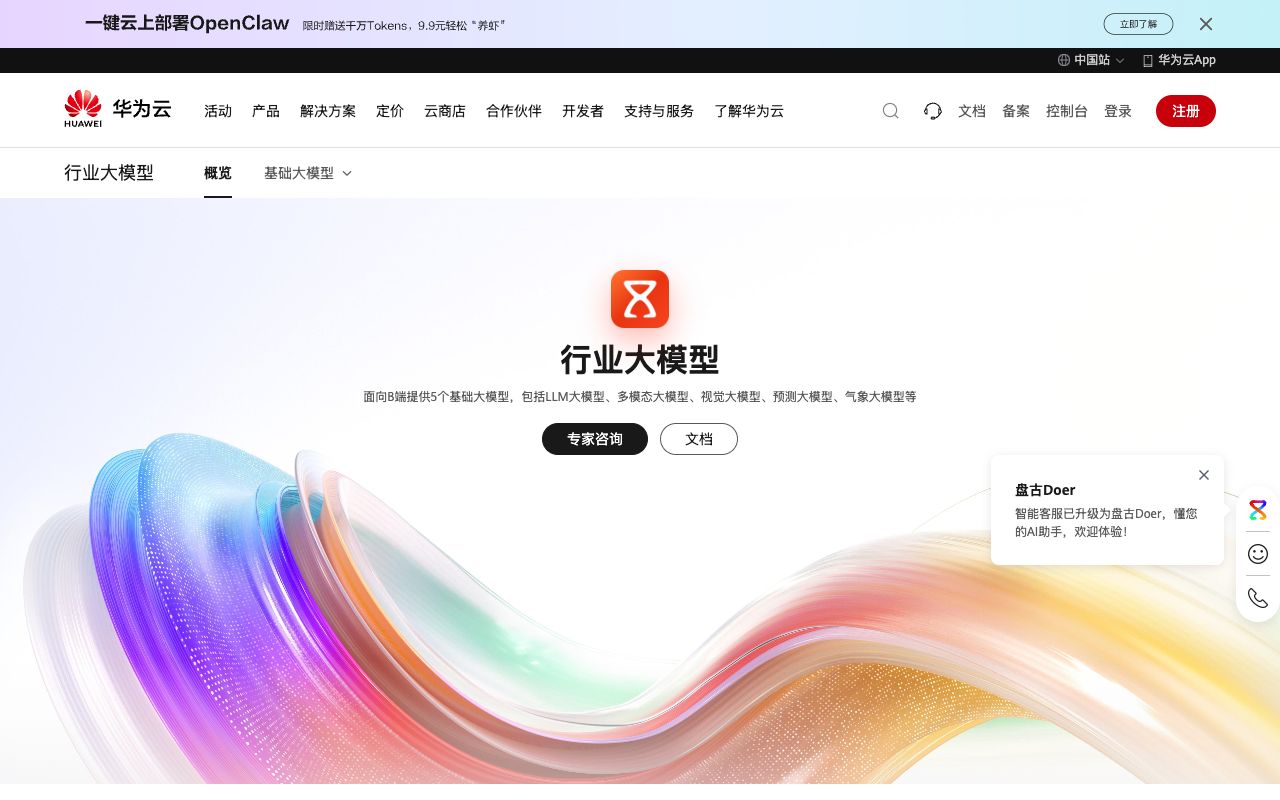The width and height of the screenshot is (1280, 800).
Task: Click the phone contact icon in sidebar
Action: [x=1257, y=598]
